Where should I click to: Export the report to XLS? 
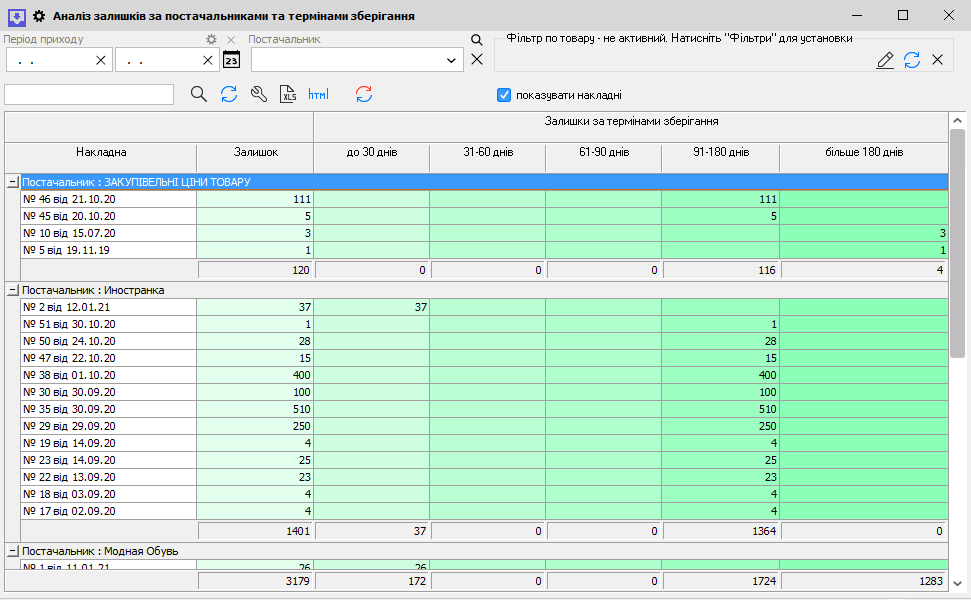(x=288, y=94)
